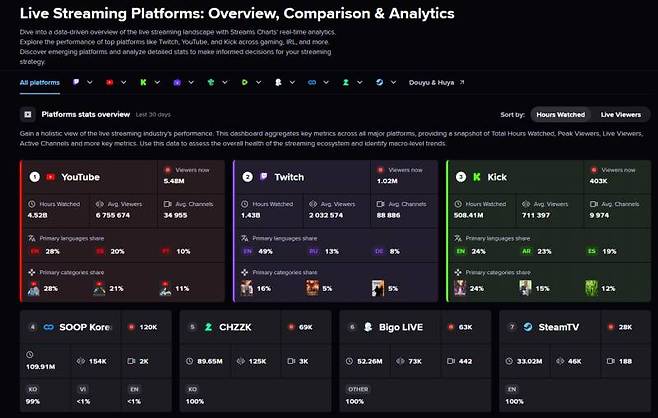The height and width of the screenshot is (418, 658).
Task: Select the All platforms tab
Action: pyautogui.click(x=39, y=83)
